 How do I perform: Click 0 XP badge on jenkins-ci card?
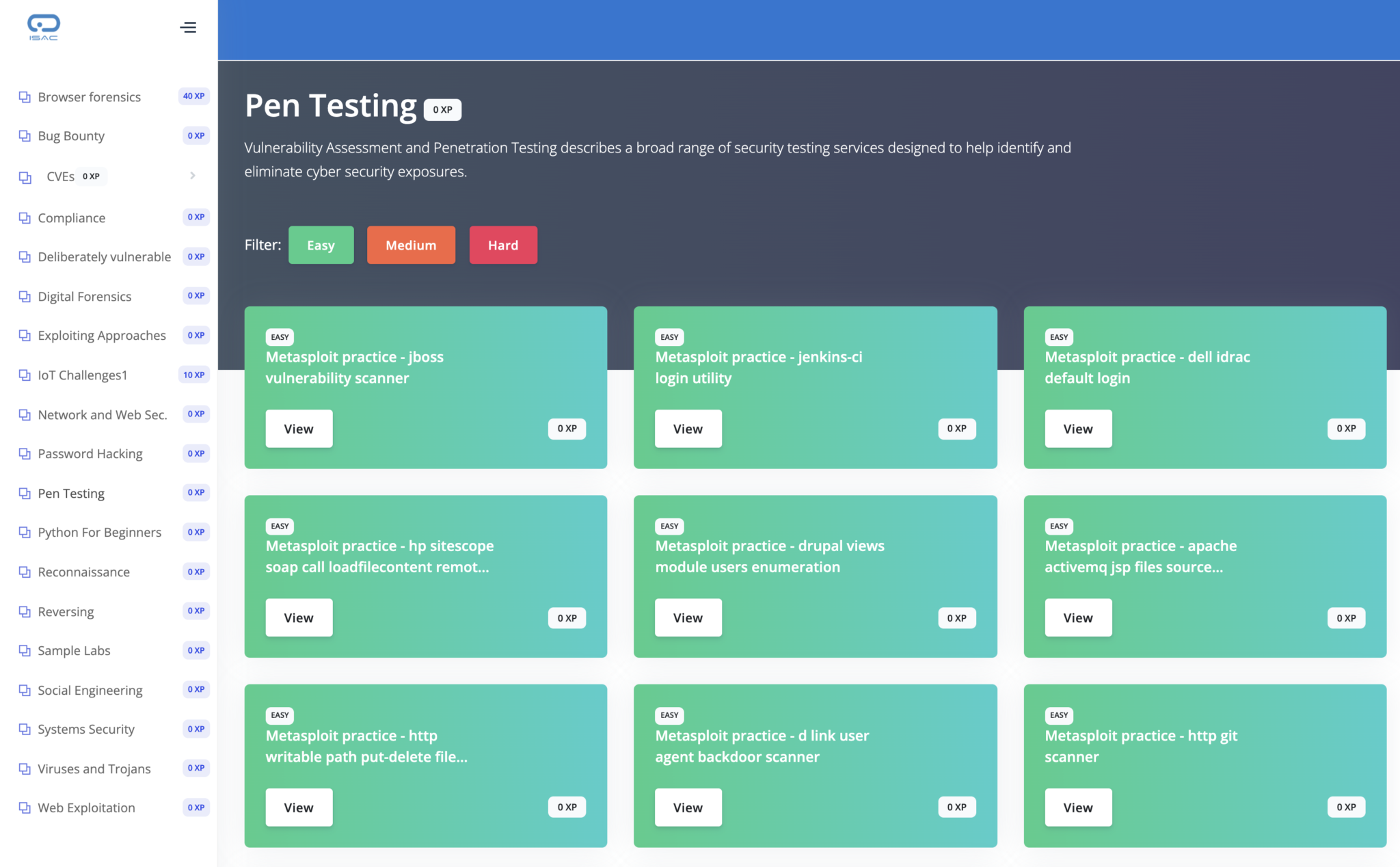(956, 429)
